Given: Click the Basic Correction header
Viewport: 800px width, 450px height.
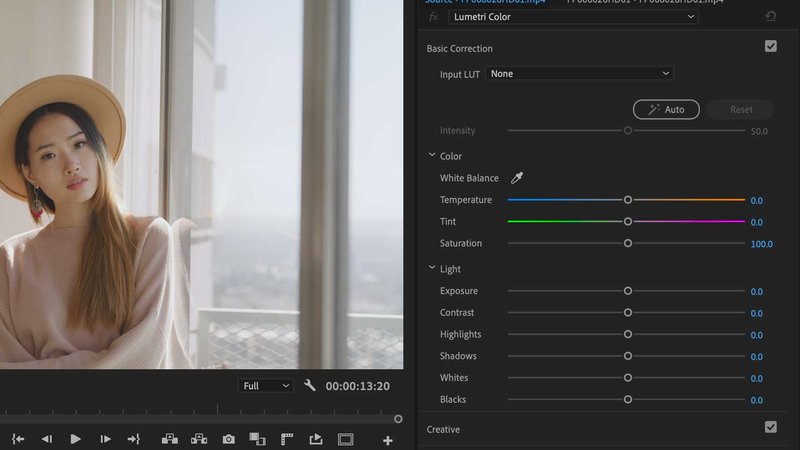Looking at the screenshot, I should point(459,48).
